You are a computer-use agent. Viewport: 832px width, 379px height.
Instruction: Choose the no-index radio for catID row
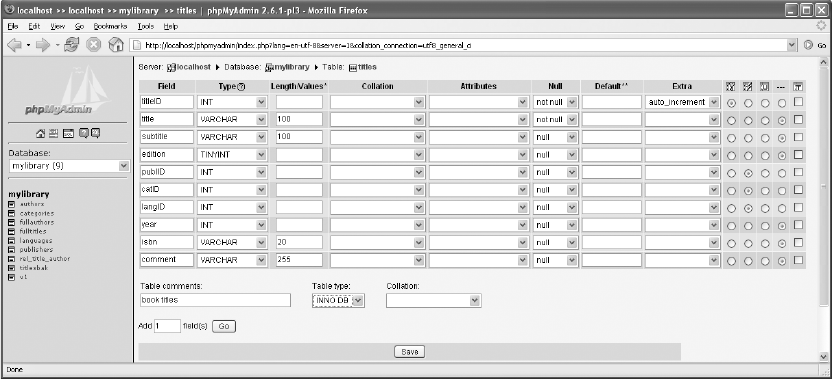tap(782, 191)
